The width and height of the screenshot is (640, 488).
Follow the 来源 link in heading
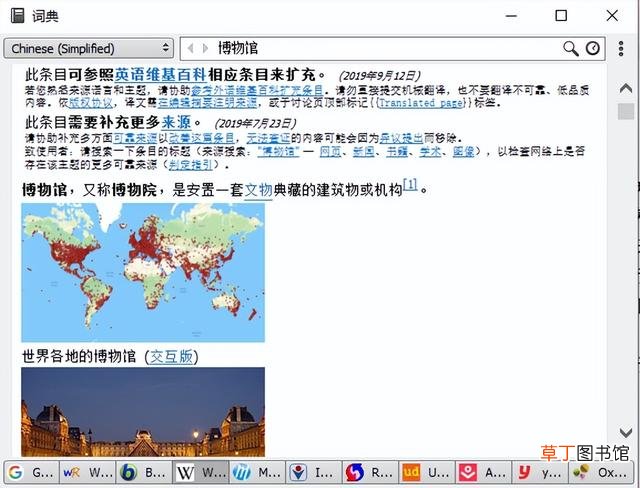point(176,122)
